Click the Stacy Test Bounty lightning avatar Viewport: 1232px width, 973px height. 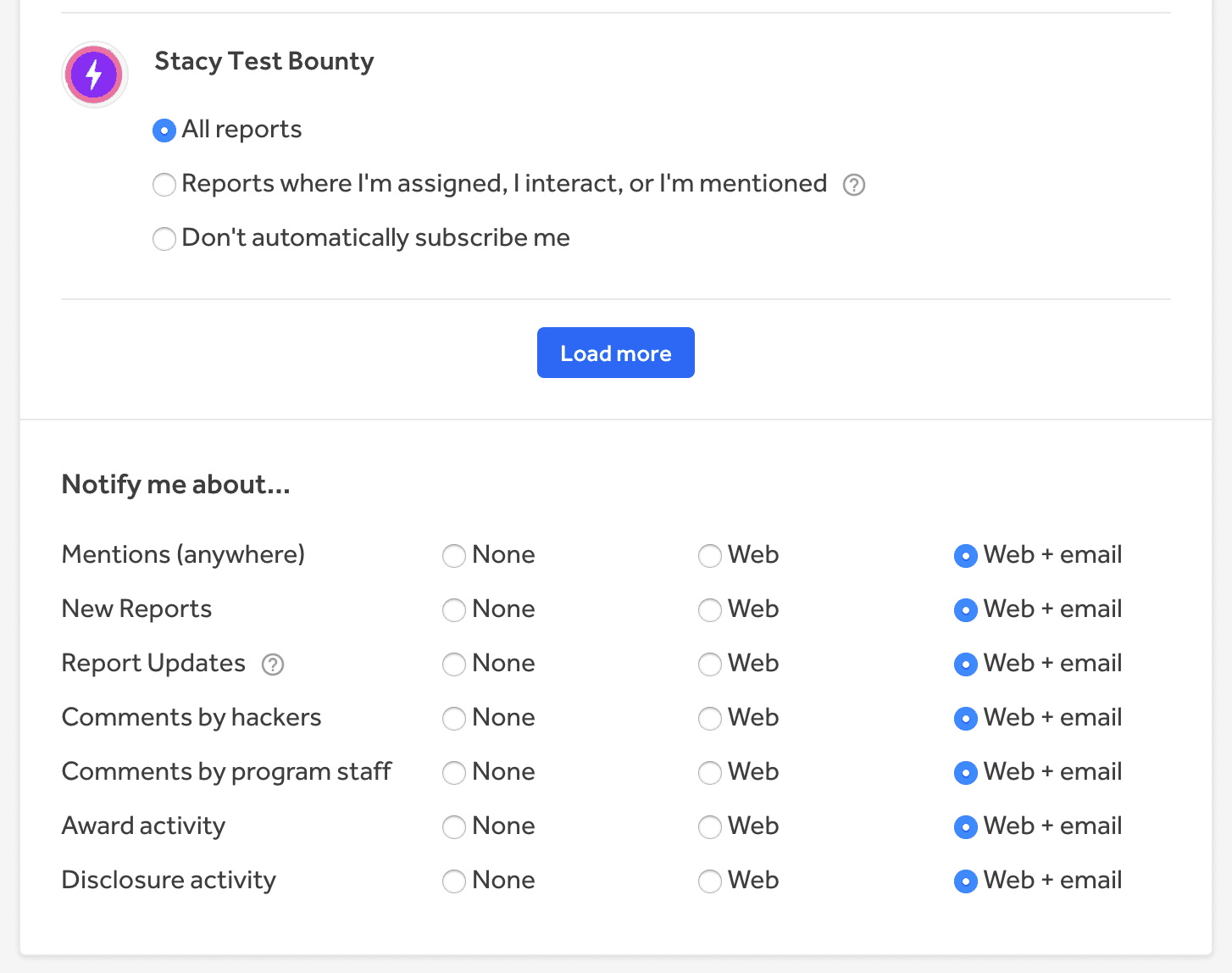point(94,75)
